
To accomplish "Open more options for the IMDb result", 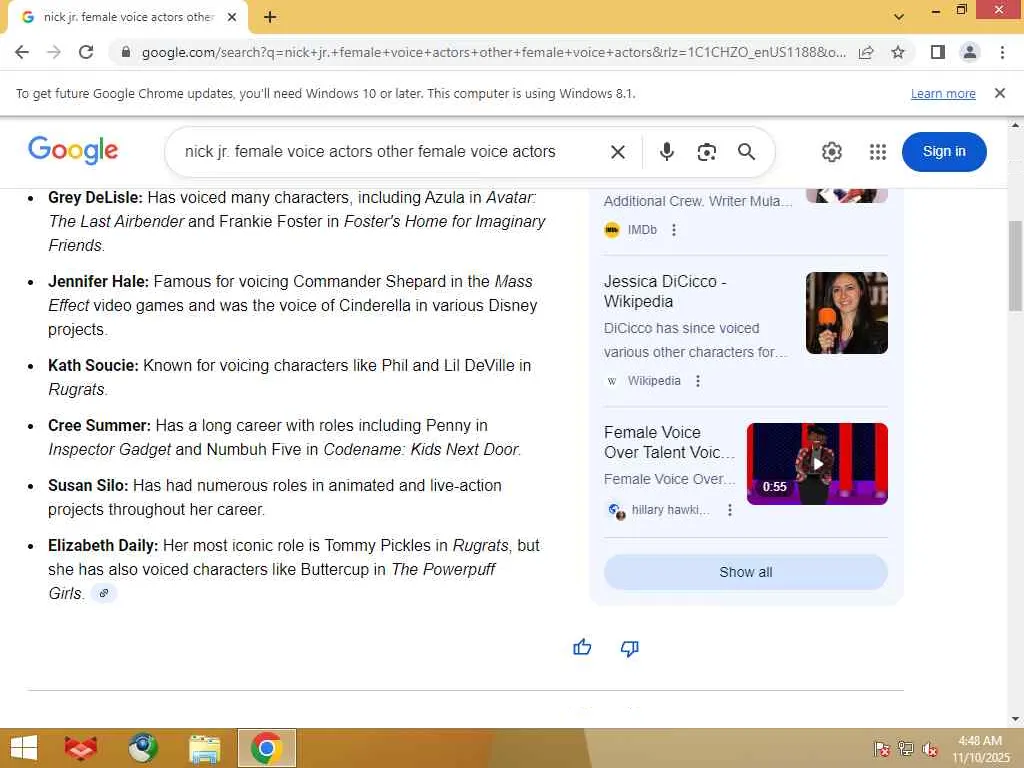I will 674,230.
